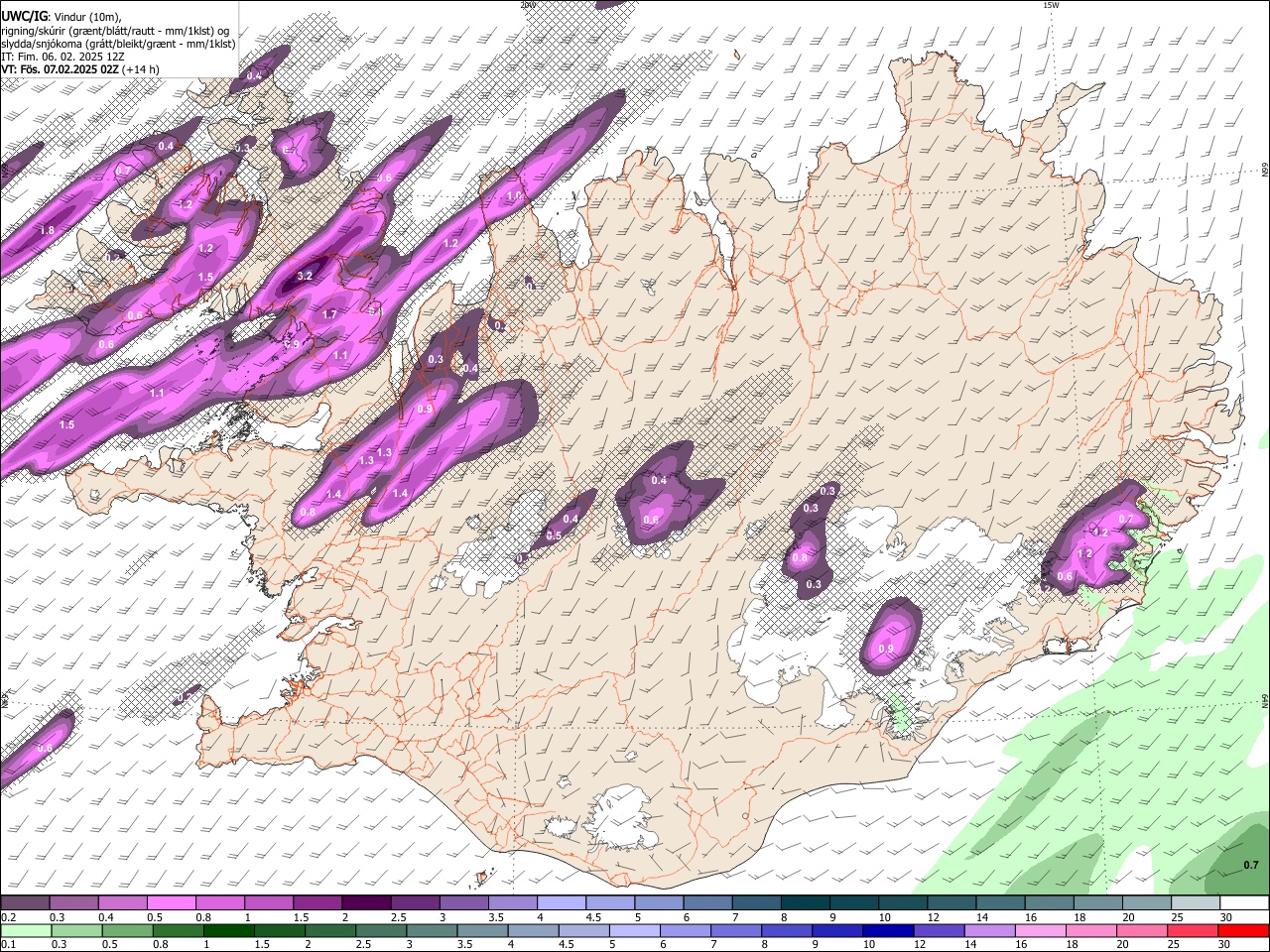Image resolution: width=1270 pixels, height=952 pixels.
Task: Click the deep blue swatch starting at 10 in the lower legend
Action: (x=886, y=931)
